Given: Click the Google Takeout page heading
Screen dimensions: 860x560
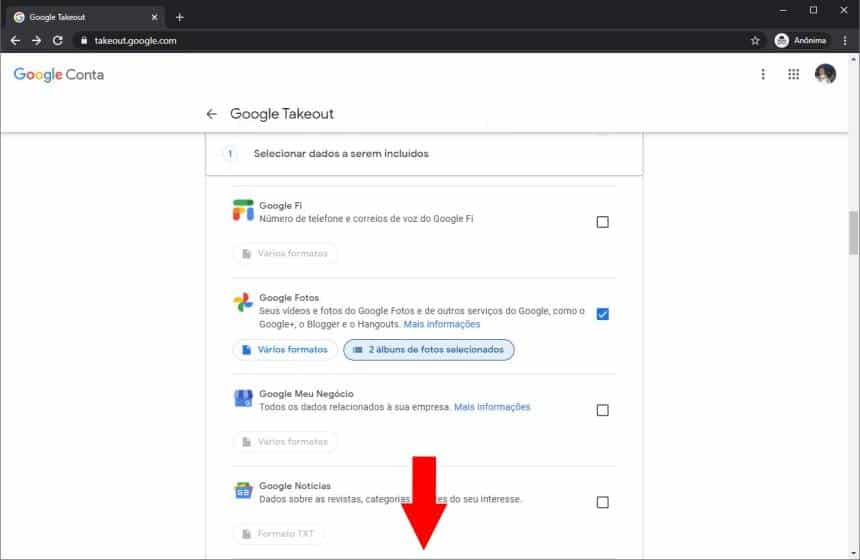Looking at the screenshot, I should [x=282, y=114].
